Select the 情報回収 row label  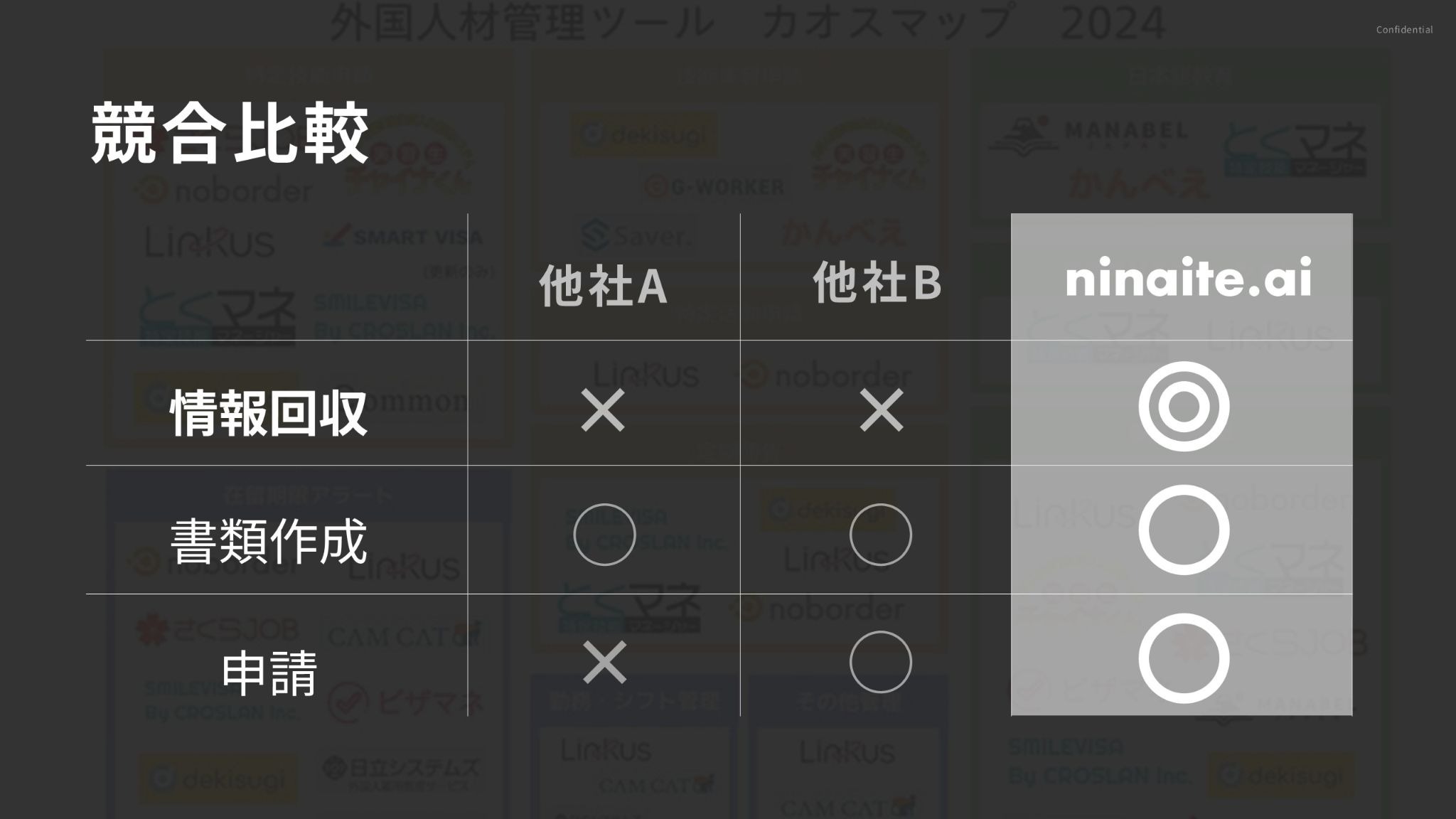[269, 412]
